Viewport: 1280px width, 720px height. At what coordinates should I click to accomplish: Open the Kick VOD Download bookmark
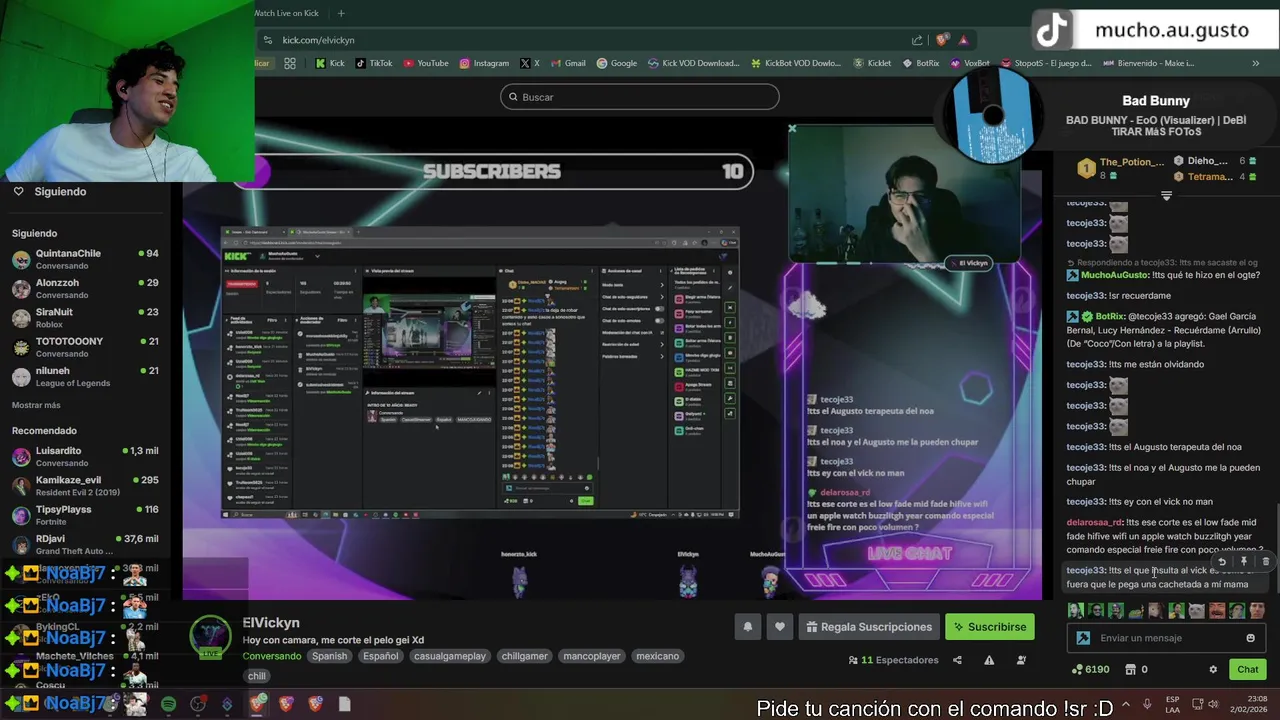694,63
